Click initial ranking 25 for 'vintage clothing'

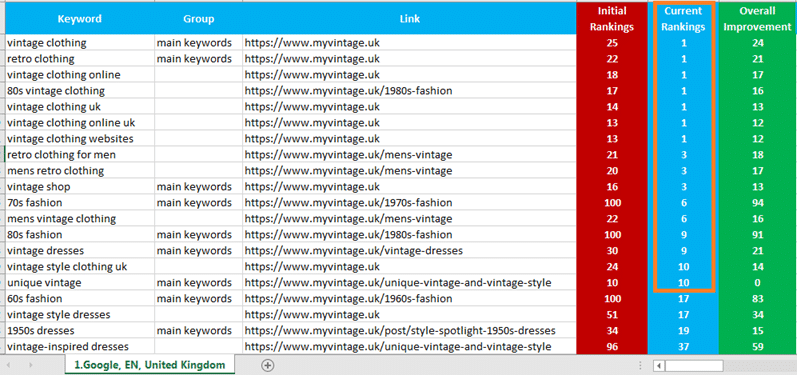[612, 43]
